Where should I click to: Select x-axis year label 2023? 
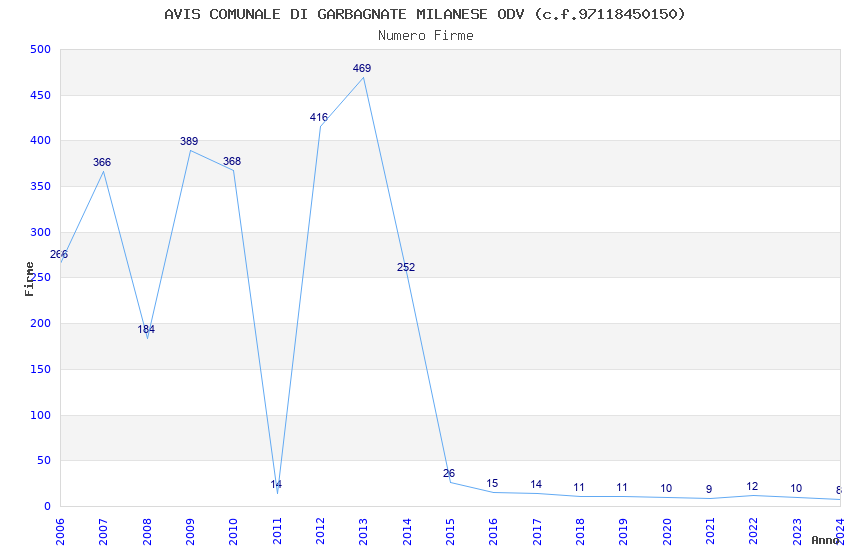pyautogui.click(x=797, y=532)
